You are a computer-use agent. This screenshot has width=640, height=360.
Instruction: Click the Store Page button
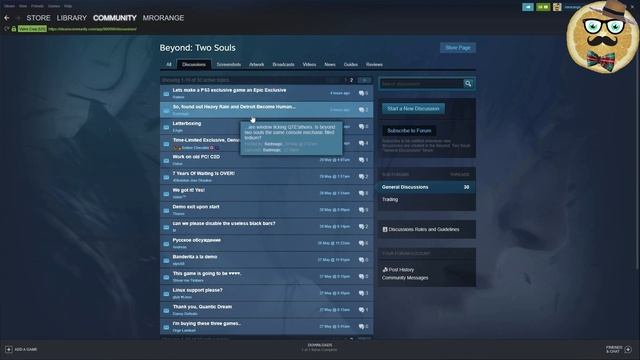pyautogui.click(x=458, y=48)
